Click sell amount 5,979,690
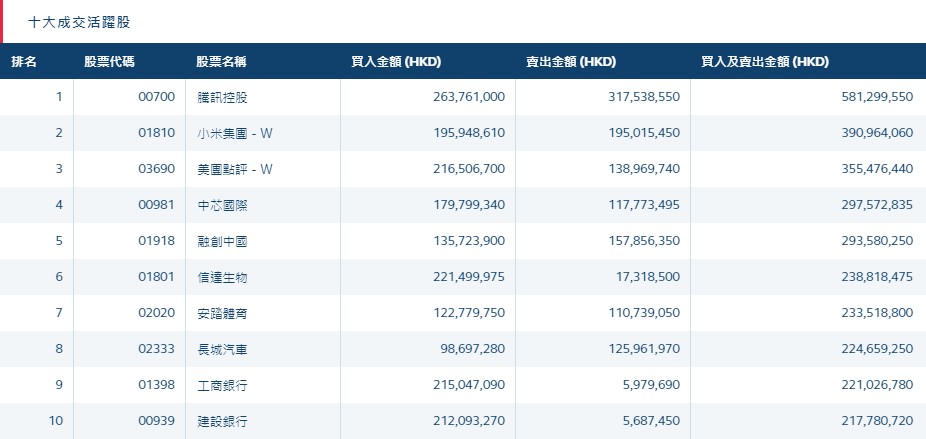The image size is (926, 439). point(651,385)
